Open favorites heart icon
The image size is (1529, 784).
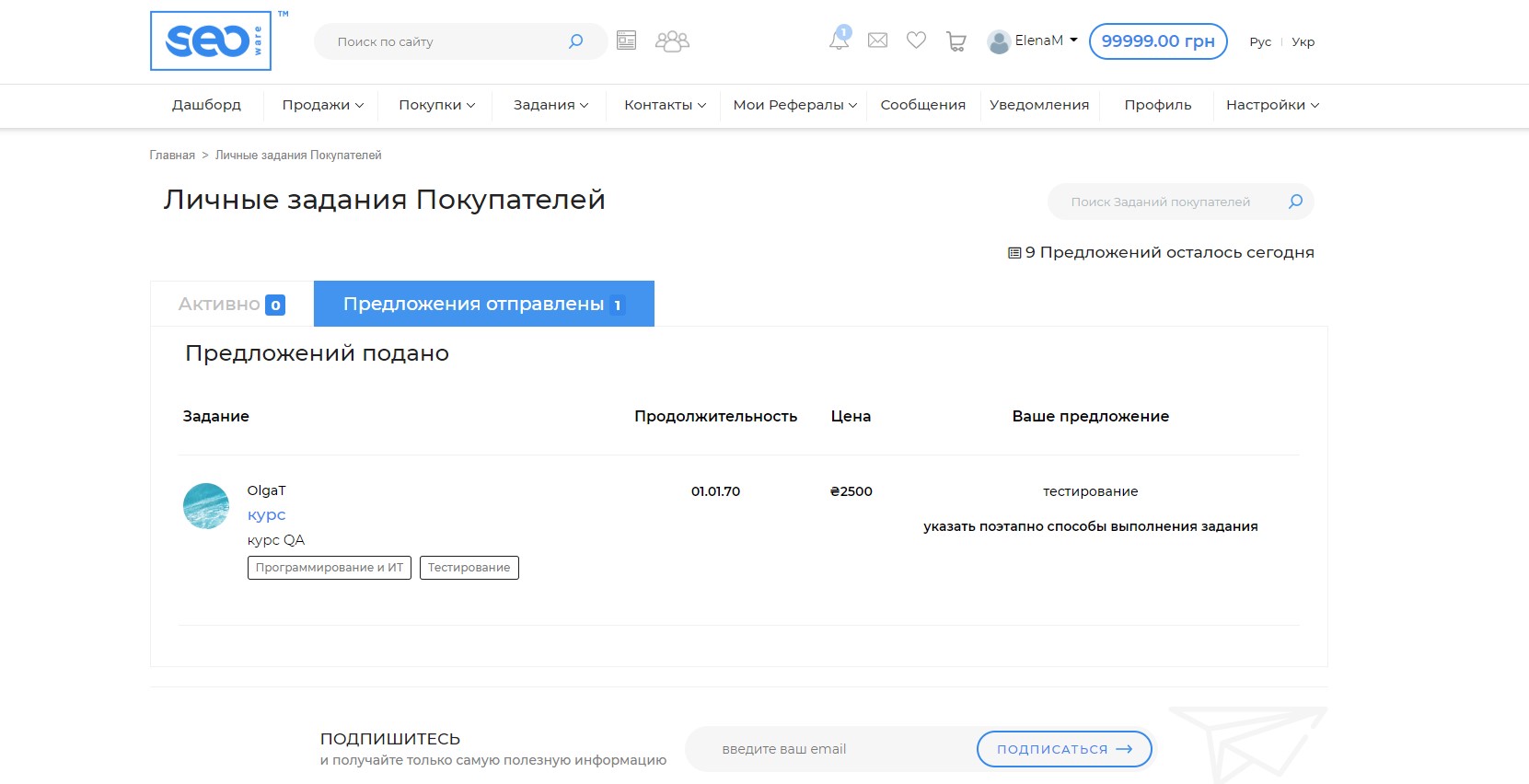click(x=916, y=40)
